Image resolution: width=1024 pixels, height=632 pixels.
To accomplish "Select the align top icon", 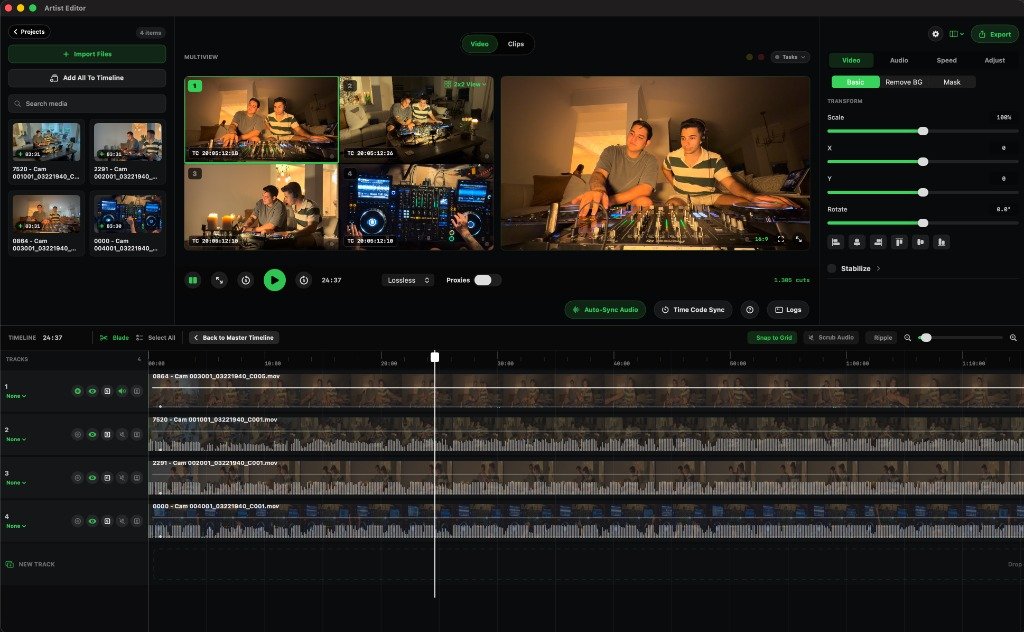I will (899, 242).
